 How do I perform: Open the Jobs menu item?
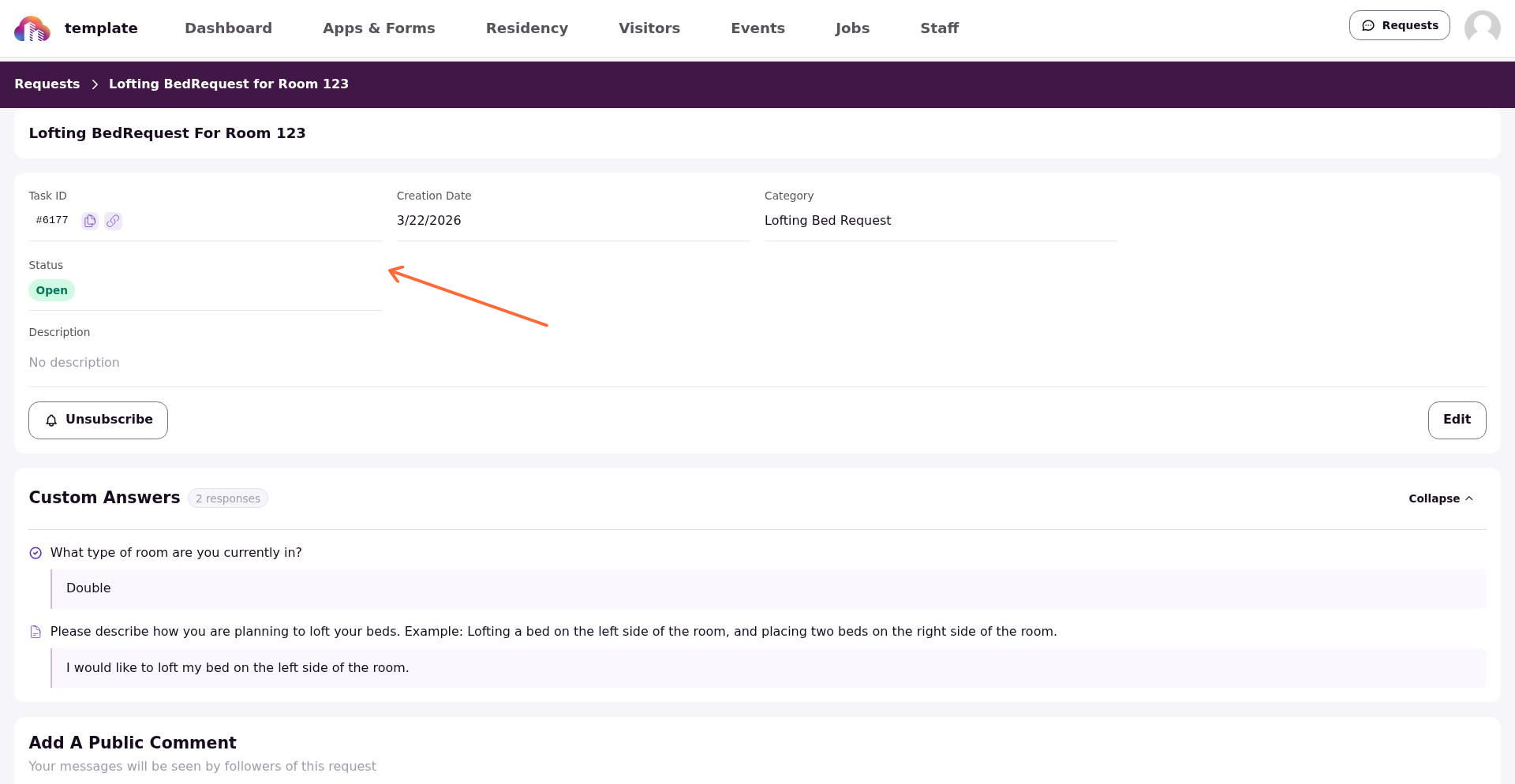click(852, 28)
